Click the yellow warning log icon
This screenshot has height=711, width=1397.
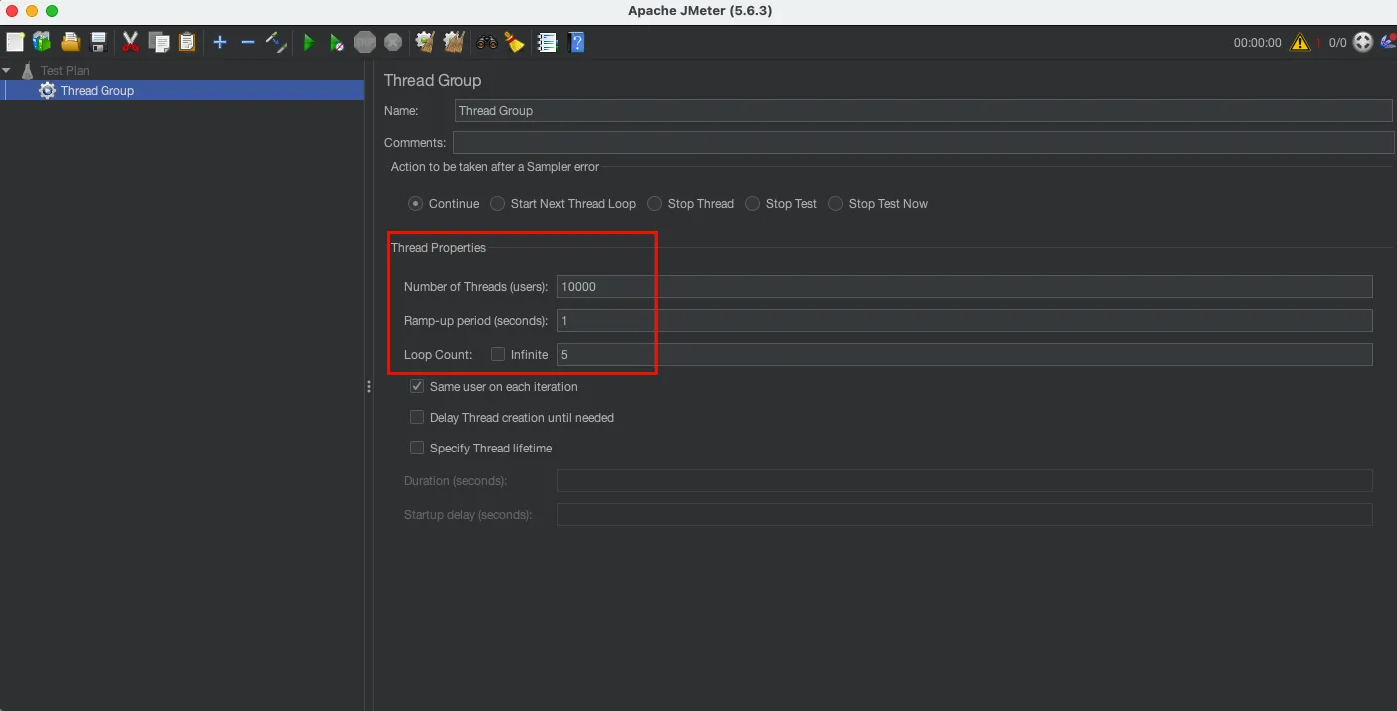click(1300, 42)
